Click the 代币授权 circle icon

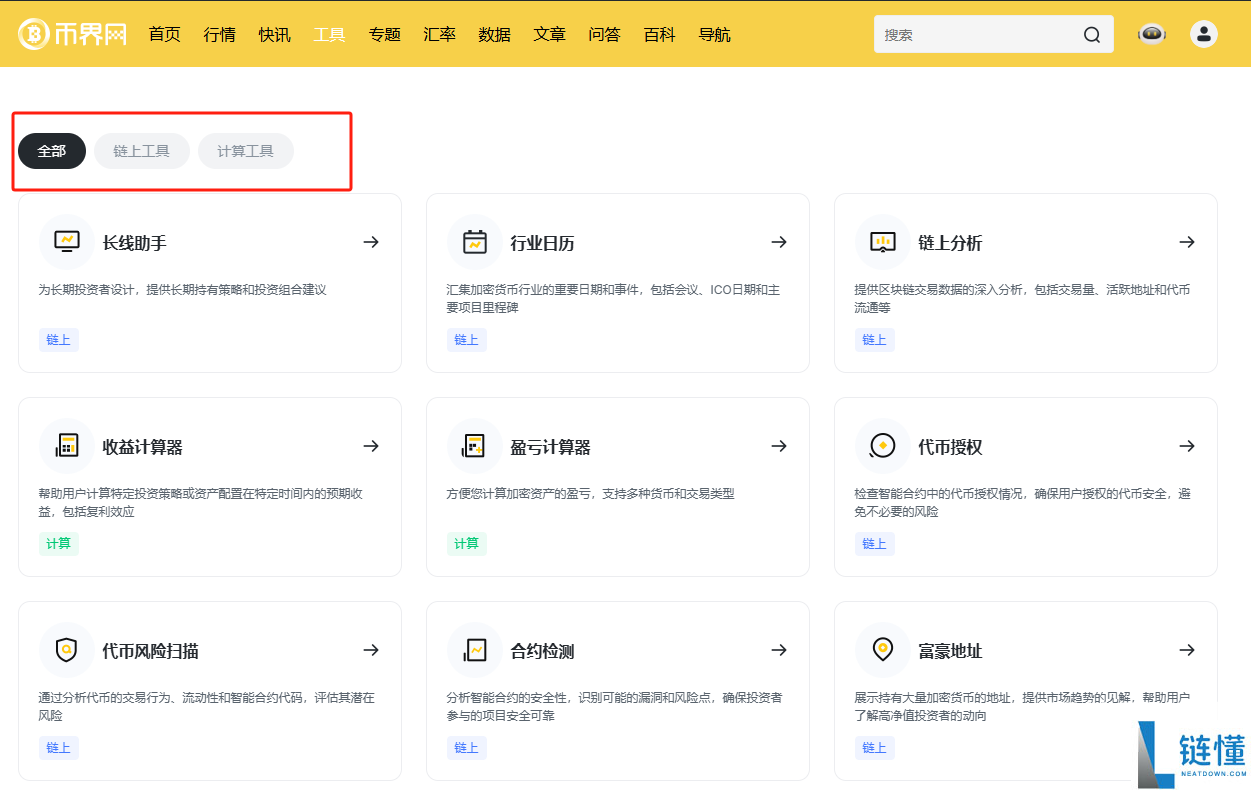pos(883,446)
